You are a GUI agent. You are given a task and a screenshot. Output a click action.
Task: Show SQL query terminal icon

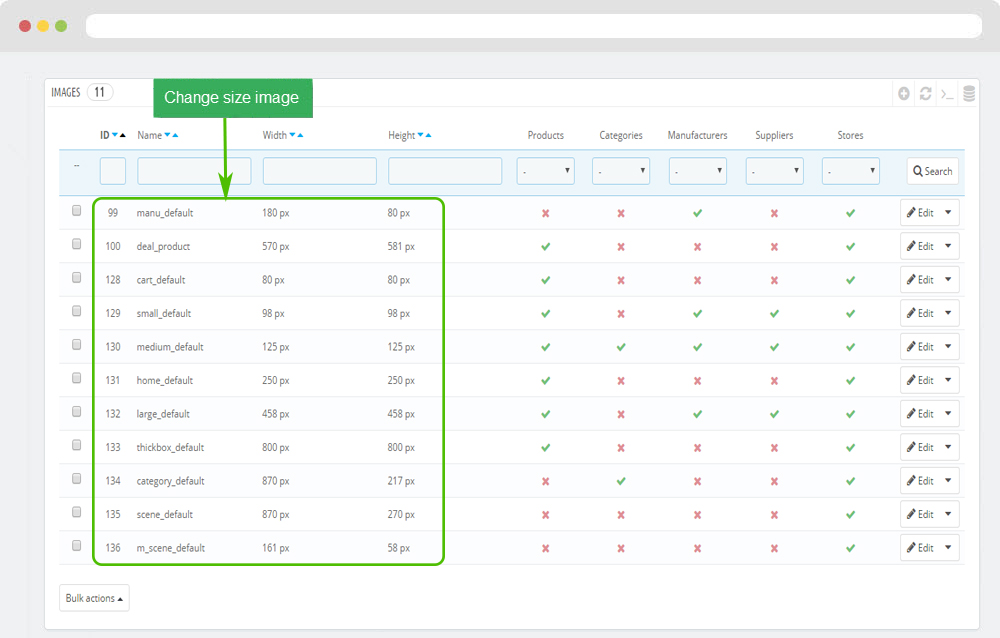pyautogui.click(x=947, y=94)
